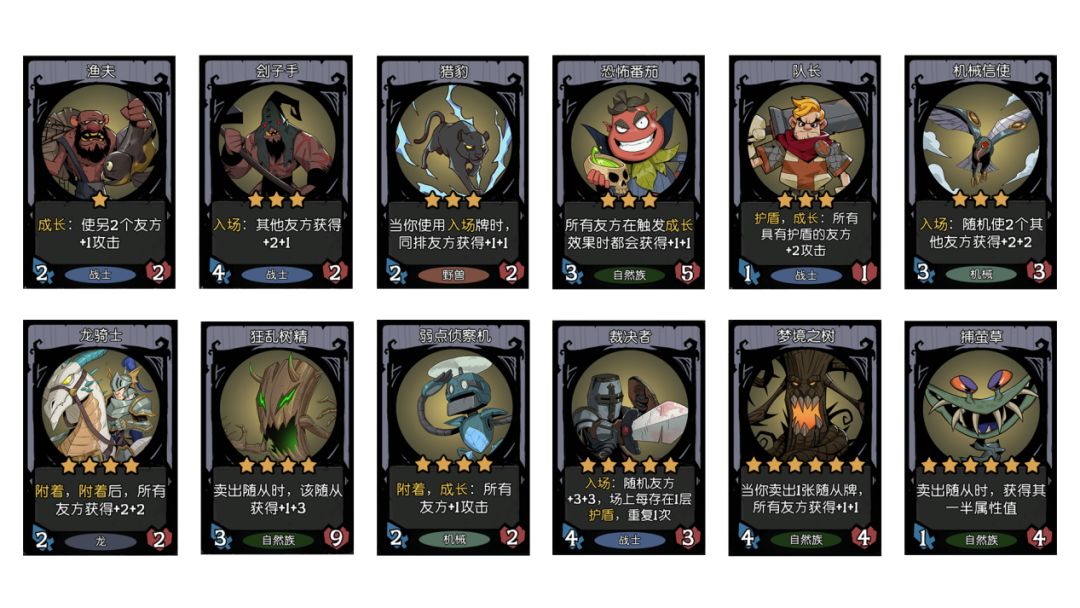This screenshot has width=1080, height=608.
Task: Click the 弱点侦察机 robot card portrait
Action: (454, 407)
